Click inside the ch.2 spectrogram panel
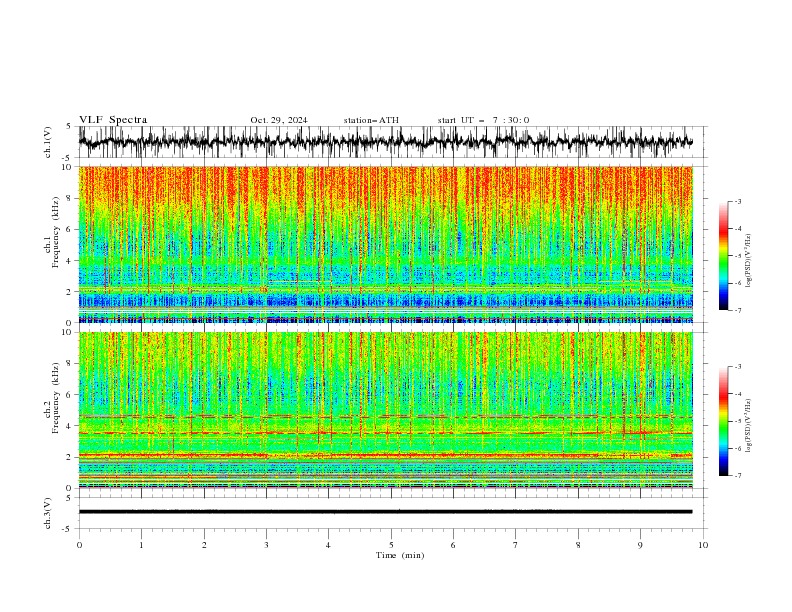The width and height of the screenshot is (792, 612). 385,410
